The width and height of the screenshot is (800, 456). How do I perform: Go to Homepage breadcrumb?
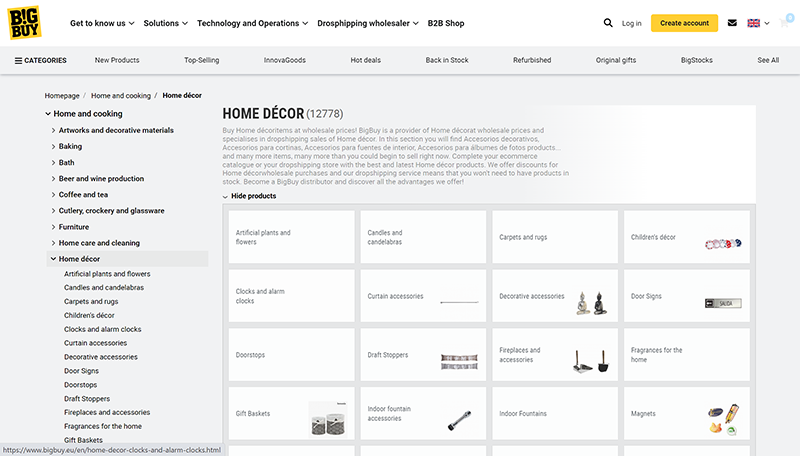tap(62, 95)
